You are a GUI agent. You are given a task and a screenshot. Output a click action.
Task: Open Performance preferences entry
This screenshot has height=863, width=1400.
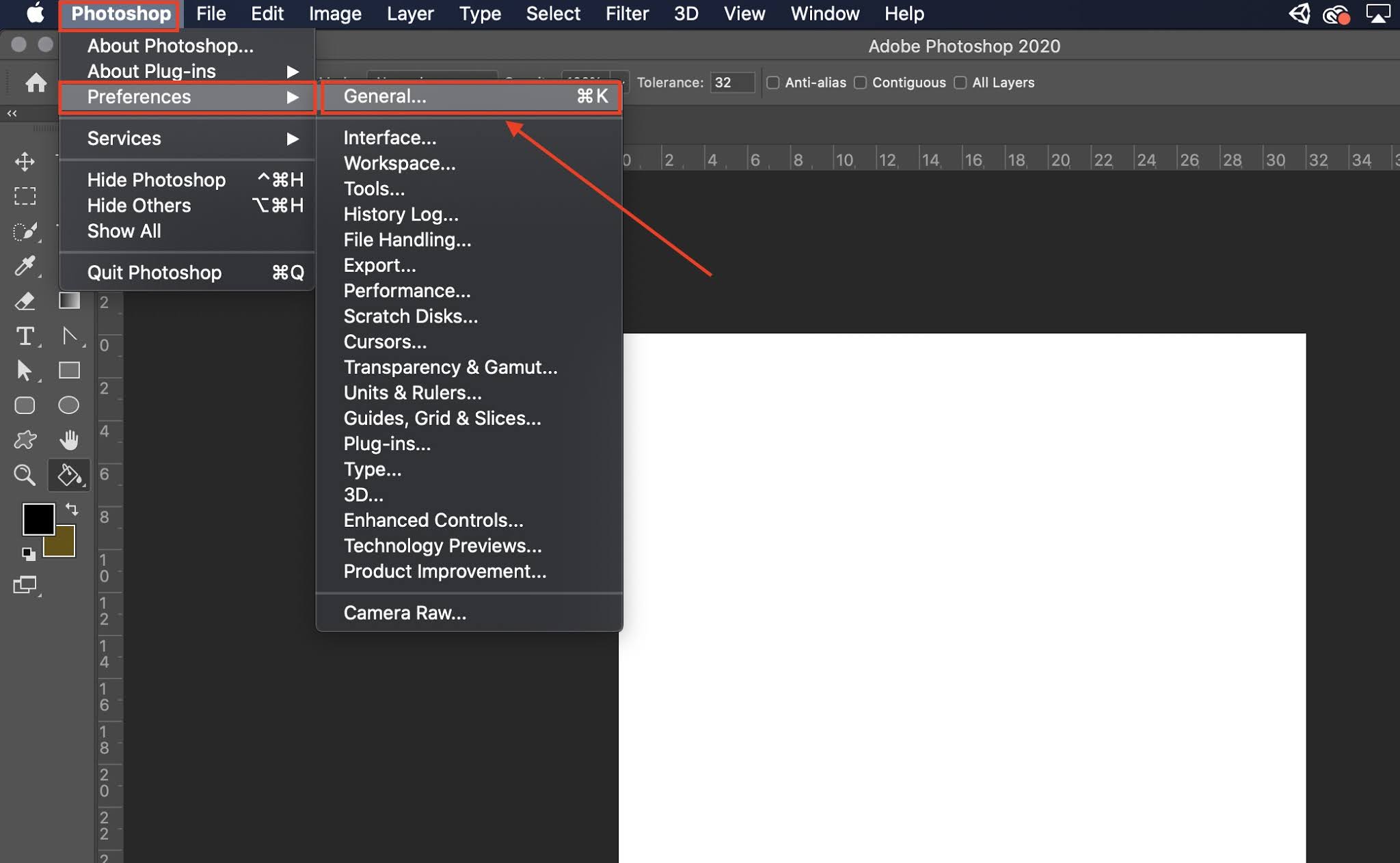tap(407, 290)
